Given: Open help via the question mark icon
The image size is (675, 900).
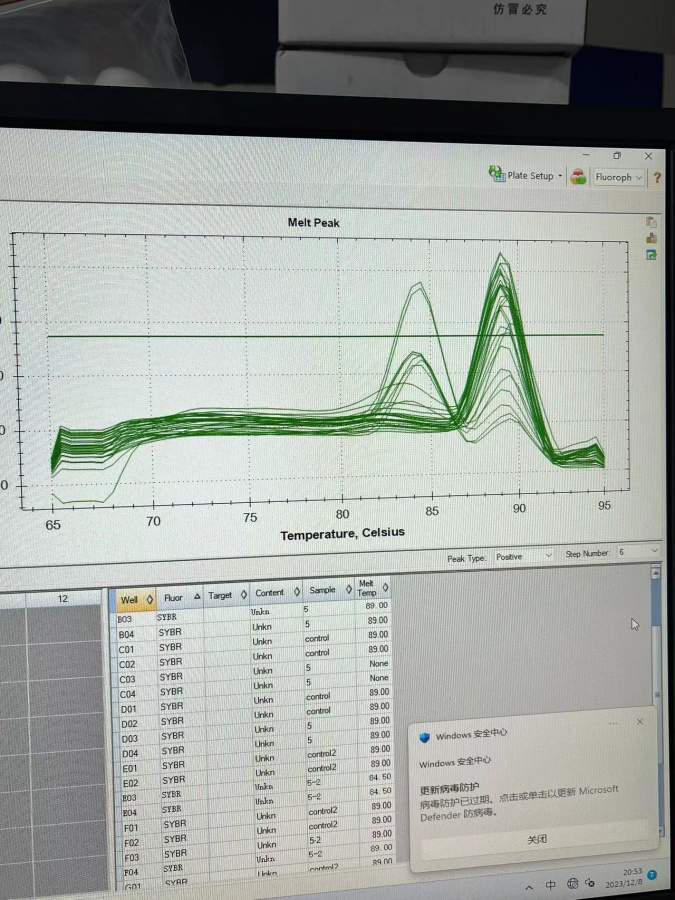Looking at the screenshot, I should click(657, 178).
